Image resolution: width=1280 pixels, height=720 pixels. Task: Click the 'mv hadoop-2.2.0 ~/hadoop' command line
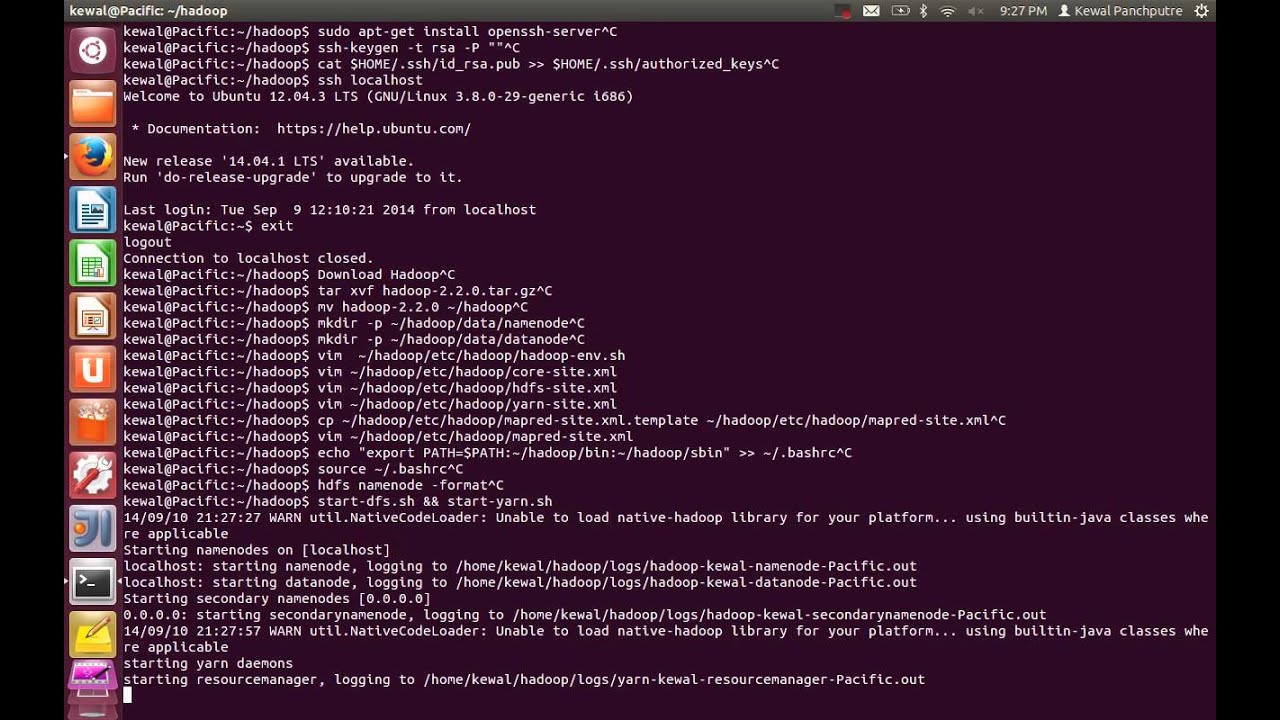click(325, 307)
